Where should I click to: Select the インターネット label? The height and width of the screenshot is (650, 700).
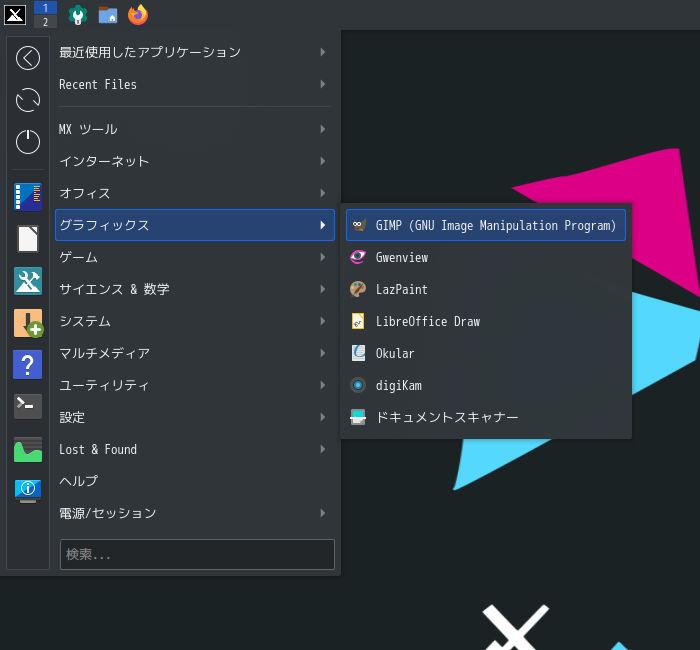tap(104, 161)
